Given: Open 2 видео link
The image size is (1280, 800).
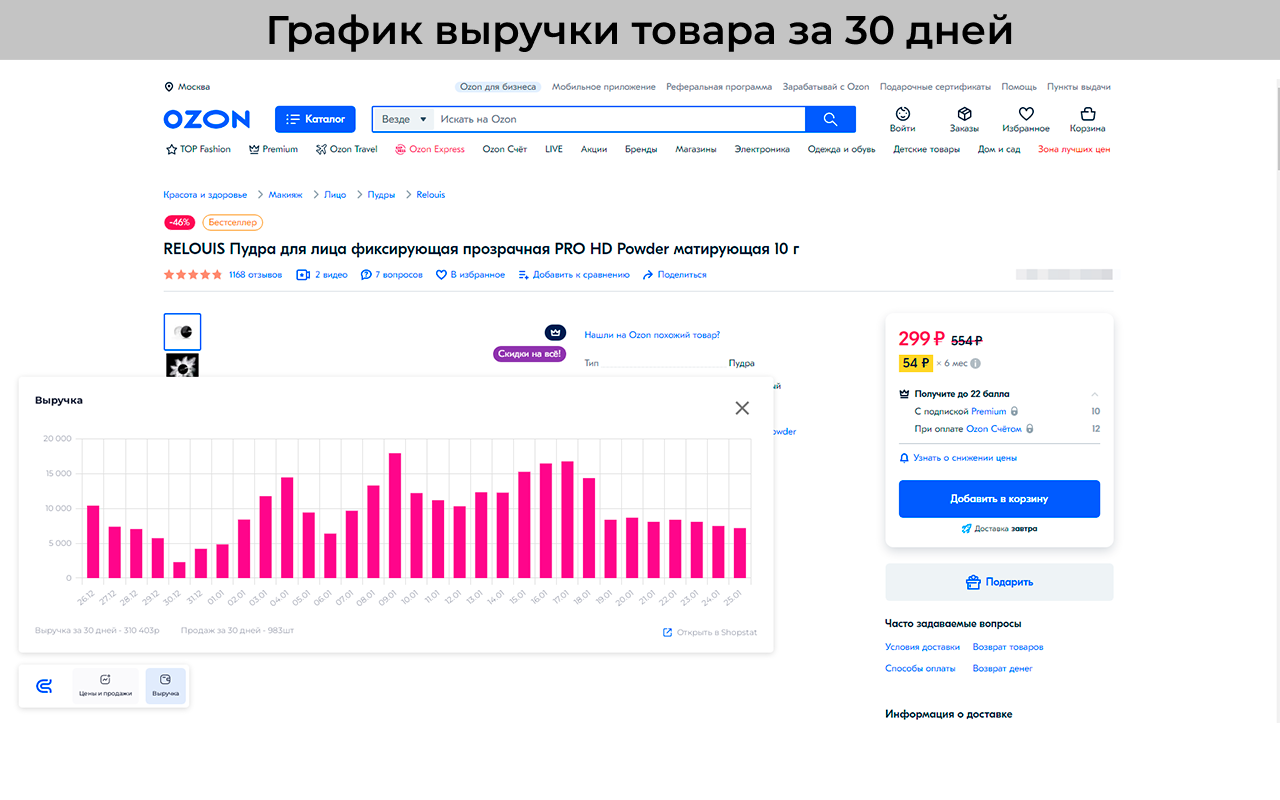Looking at the screenshot, I should [x=322, y=275].
